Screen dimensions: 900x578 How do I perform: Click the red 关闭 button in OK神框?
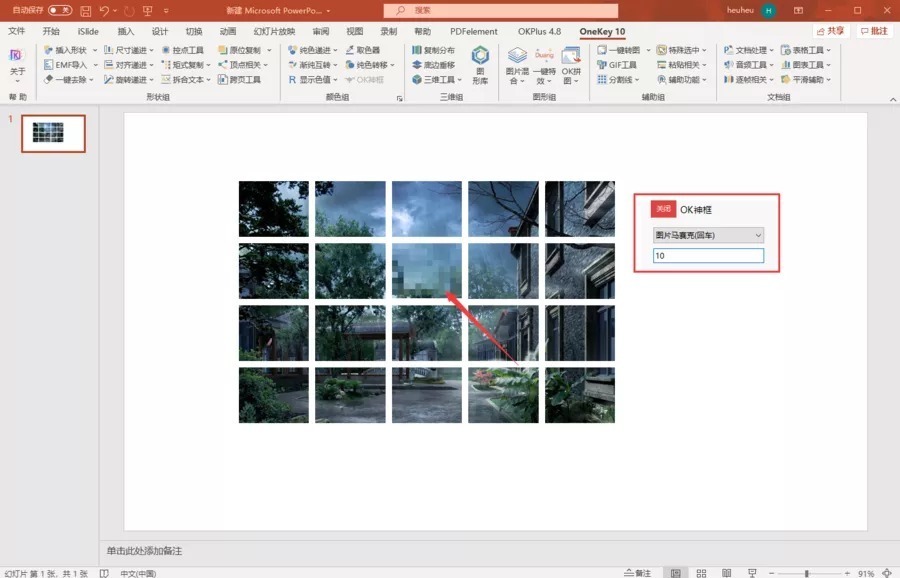(x=662, y=209)
